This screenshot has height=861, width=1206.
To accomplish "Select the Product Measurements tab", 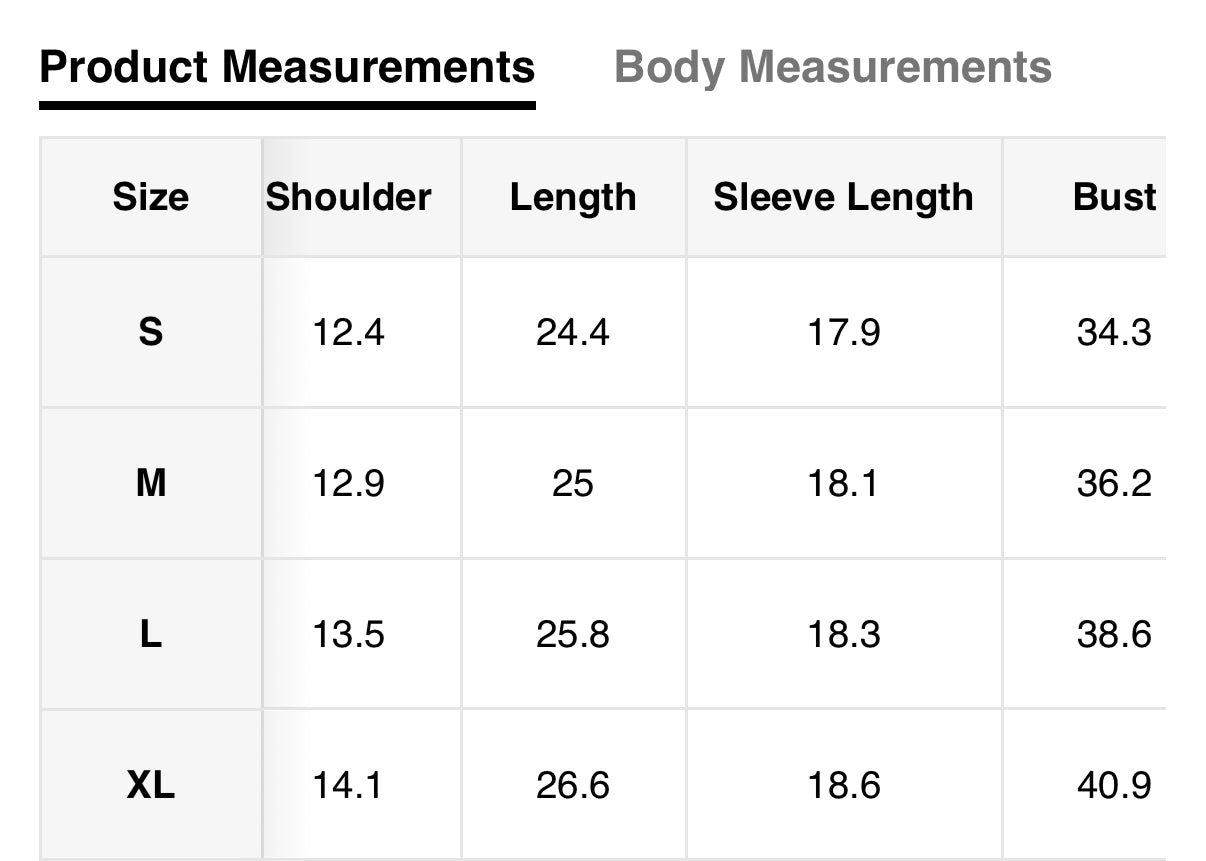I will point(287,68).
